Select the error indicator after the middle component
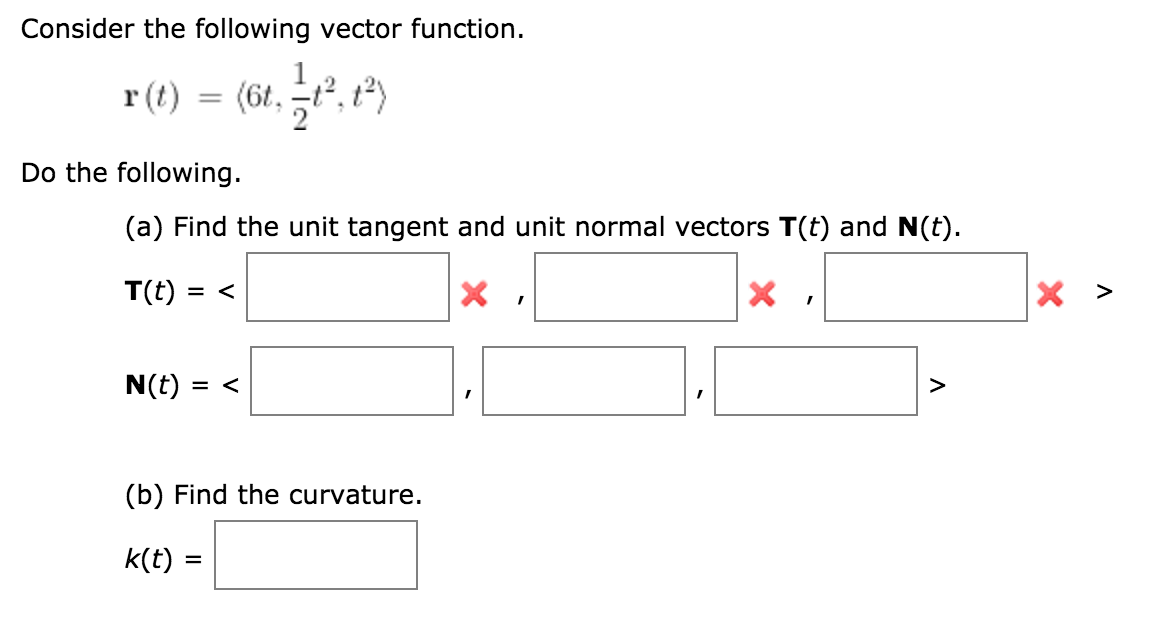This screenshot has width=1166, height=628. point(761,293)
